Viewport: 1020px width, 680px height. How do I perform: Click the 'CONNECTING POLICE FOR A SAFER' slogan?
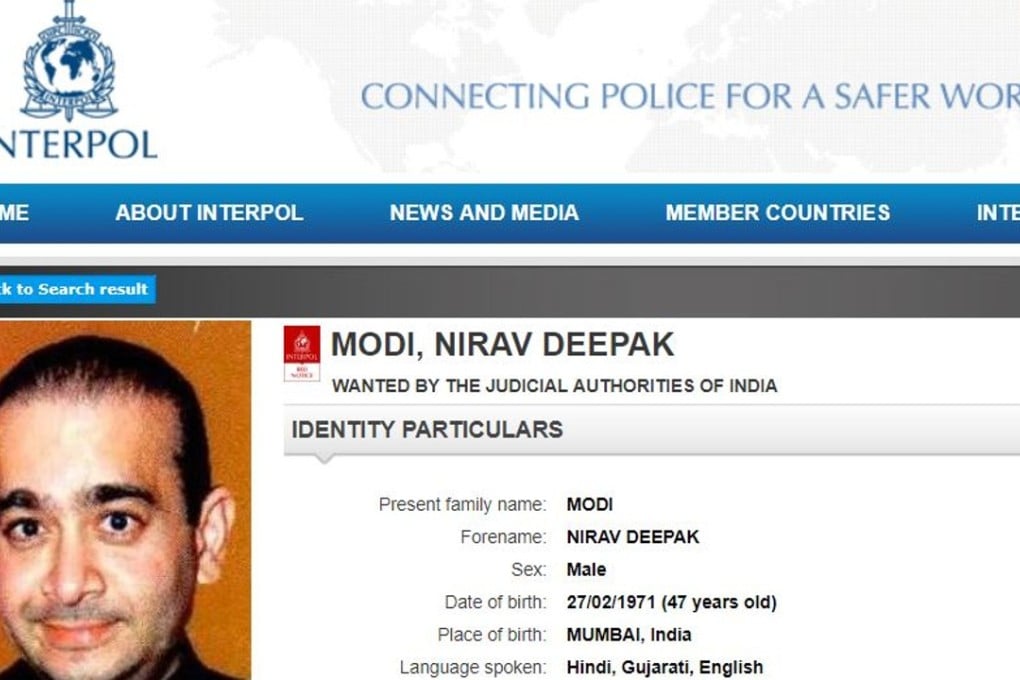(x=690, y=97)
